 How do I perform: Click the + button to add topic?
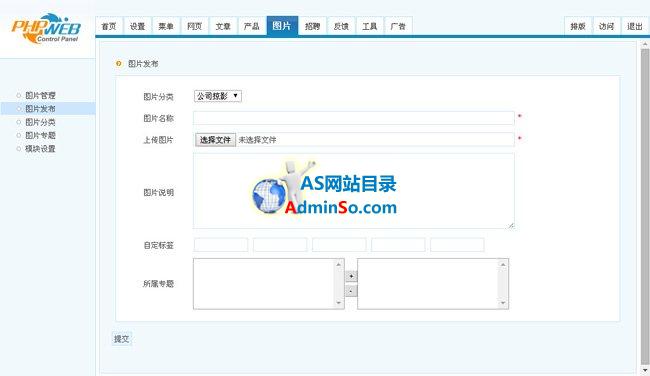(x=351, y=276)
